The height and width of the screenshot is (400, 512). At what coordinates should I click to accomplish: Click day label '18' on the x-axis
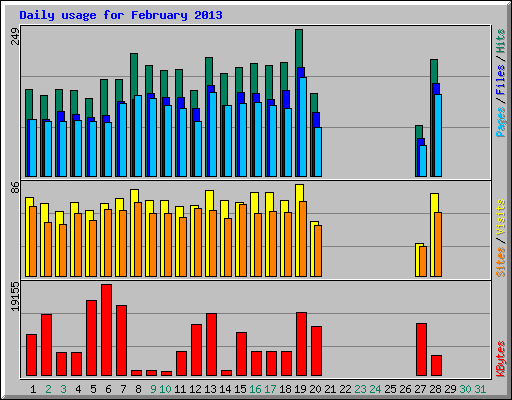[x=285, y=389]
